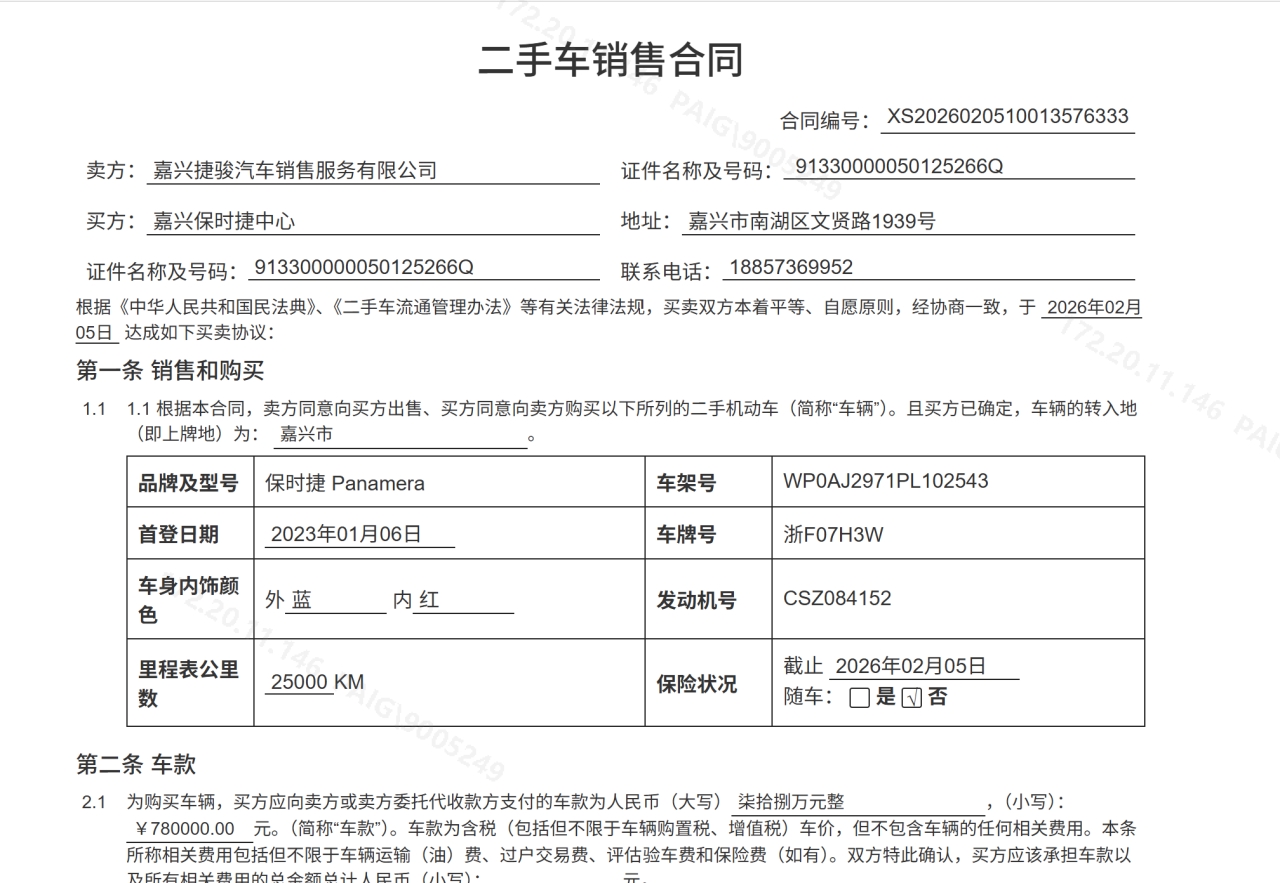Click the buyer's 证件名称及号码 field
This screenshot has width=1280, height=883.
(423, 268)
